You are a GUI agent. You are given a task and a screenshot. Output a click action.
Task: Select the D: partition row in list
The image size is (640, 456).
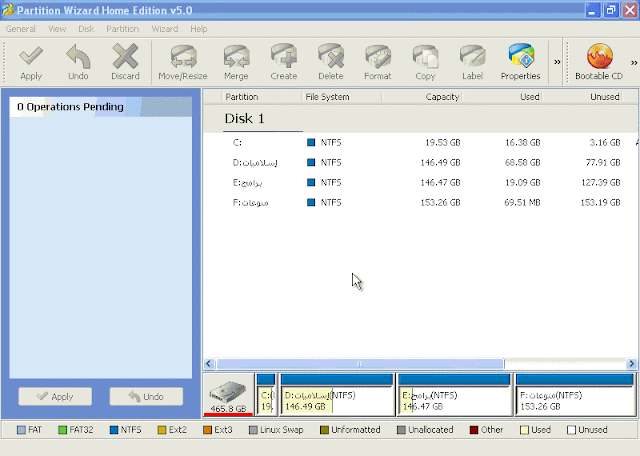tap(420, 162)
